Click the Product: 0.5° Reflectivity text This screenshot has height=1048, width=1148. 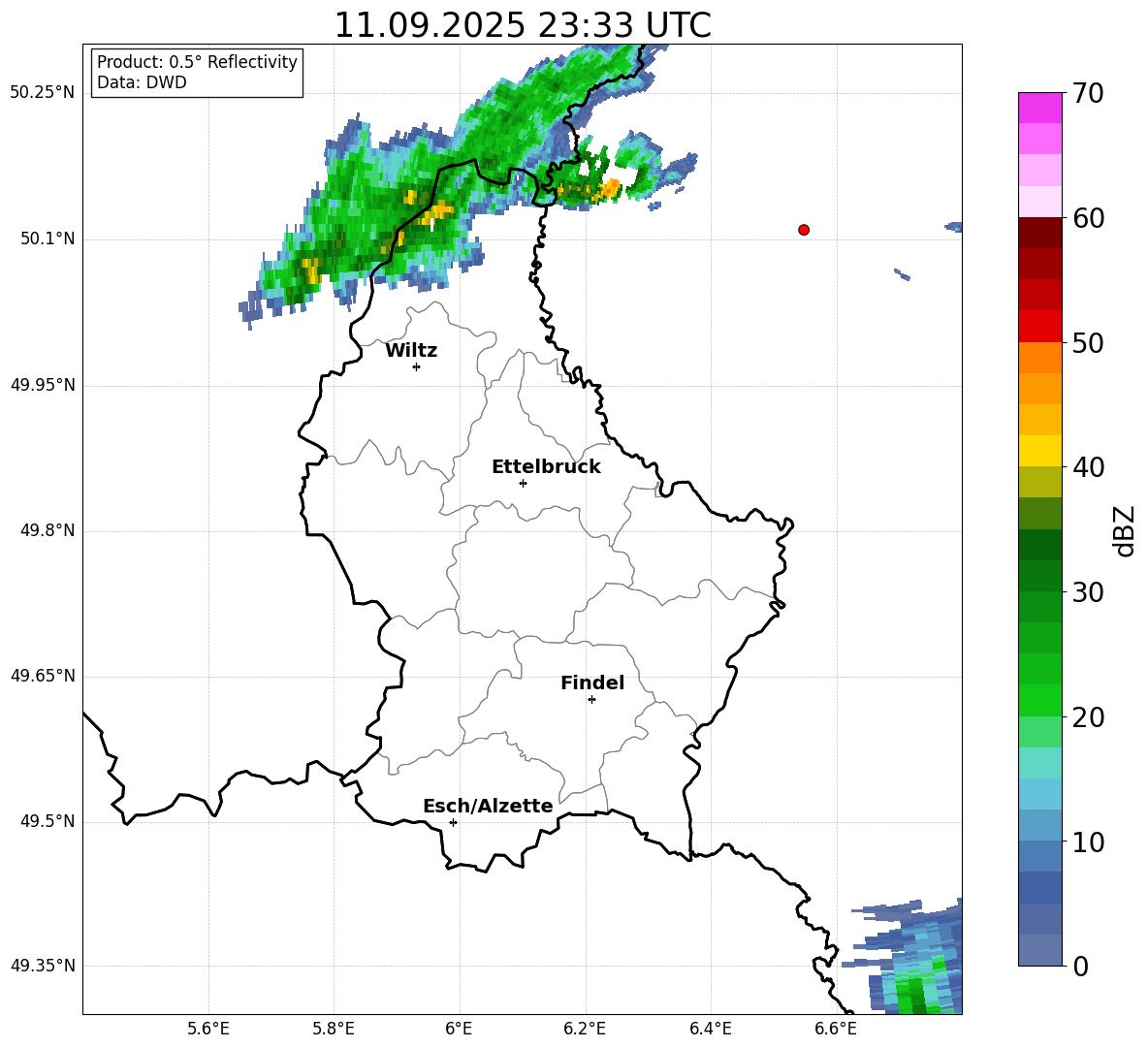(197, 62)
